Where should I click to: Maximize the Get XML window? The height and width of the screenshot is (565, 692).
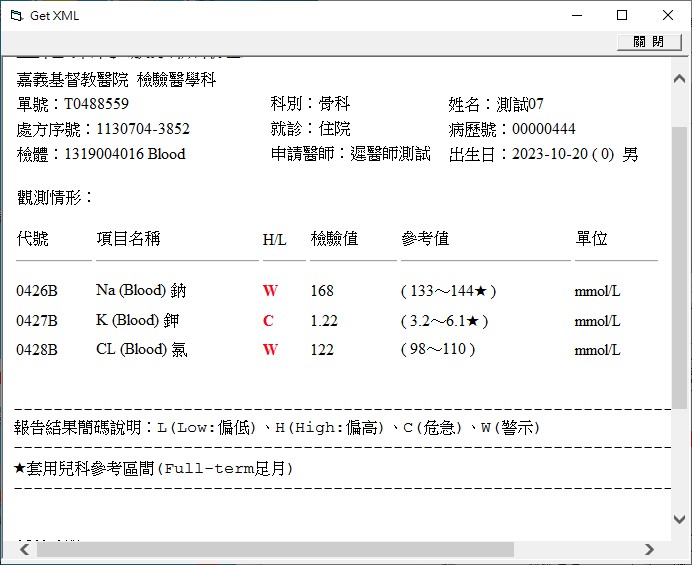click(x=622, y=15)
